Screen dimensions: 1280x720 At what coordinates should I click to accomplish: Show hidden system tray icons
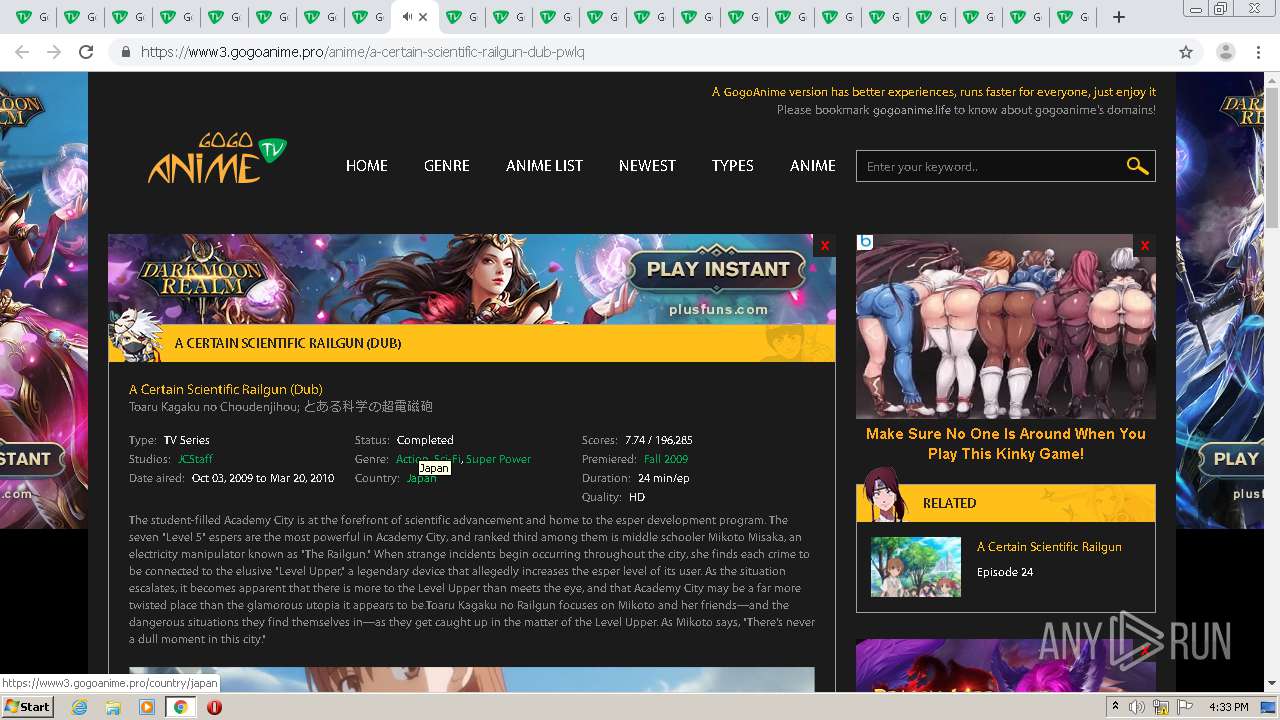(x=1115, y=707)
